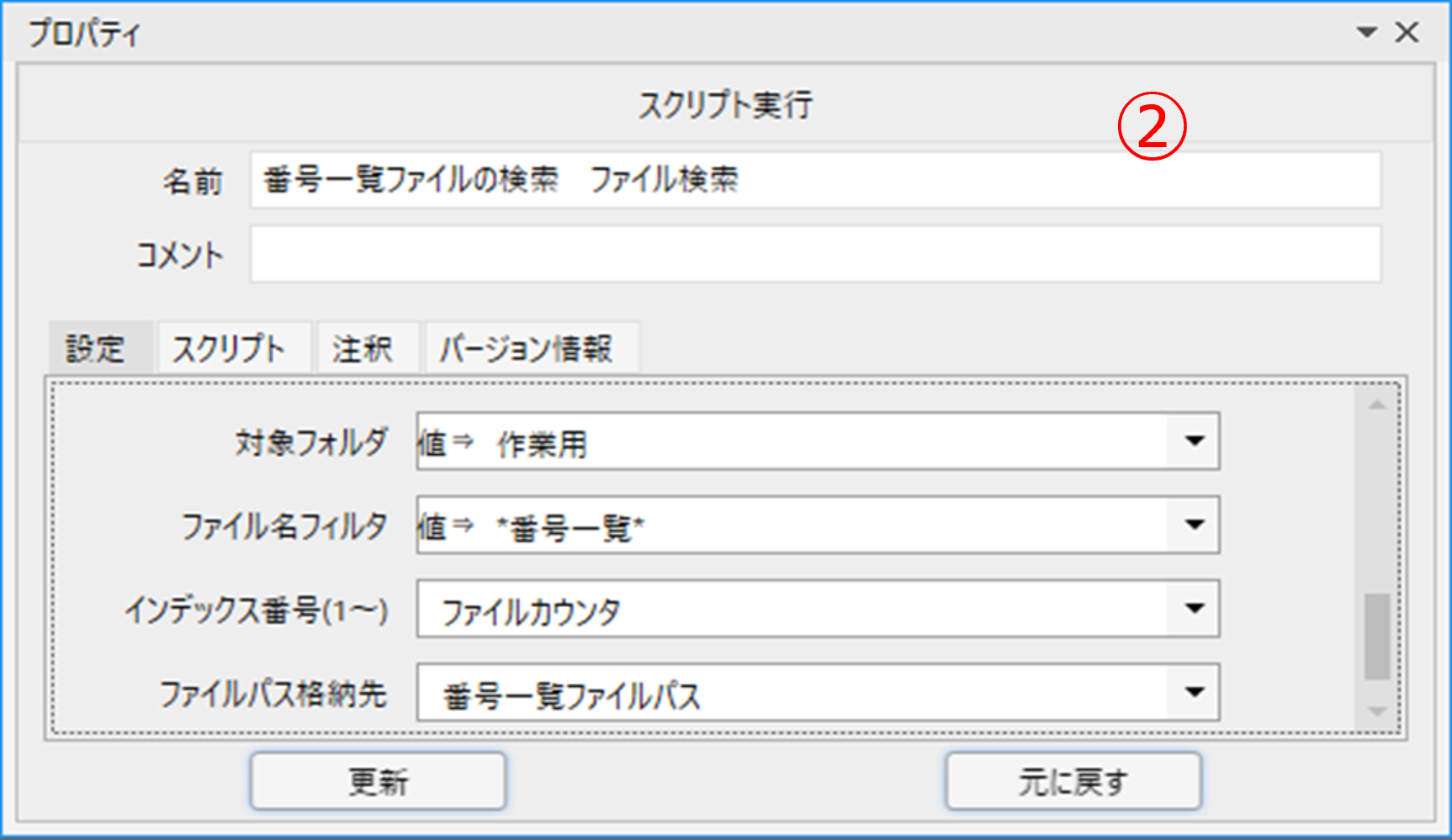This screenshot has width=1452, height=840.
Task: Expand the 対象フォルダ dropdown arrow
Action: click(x=1194, y=441)
